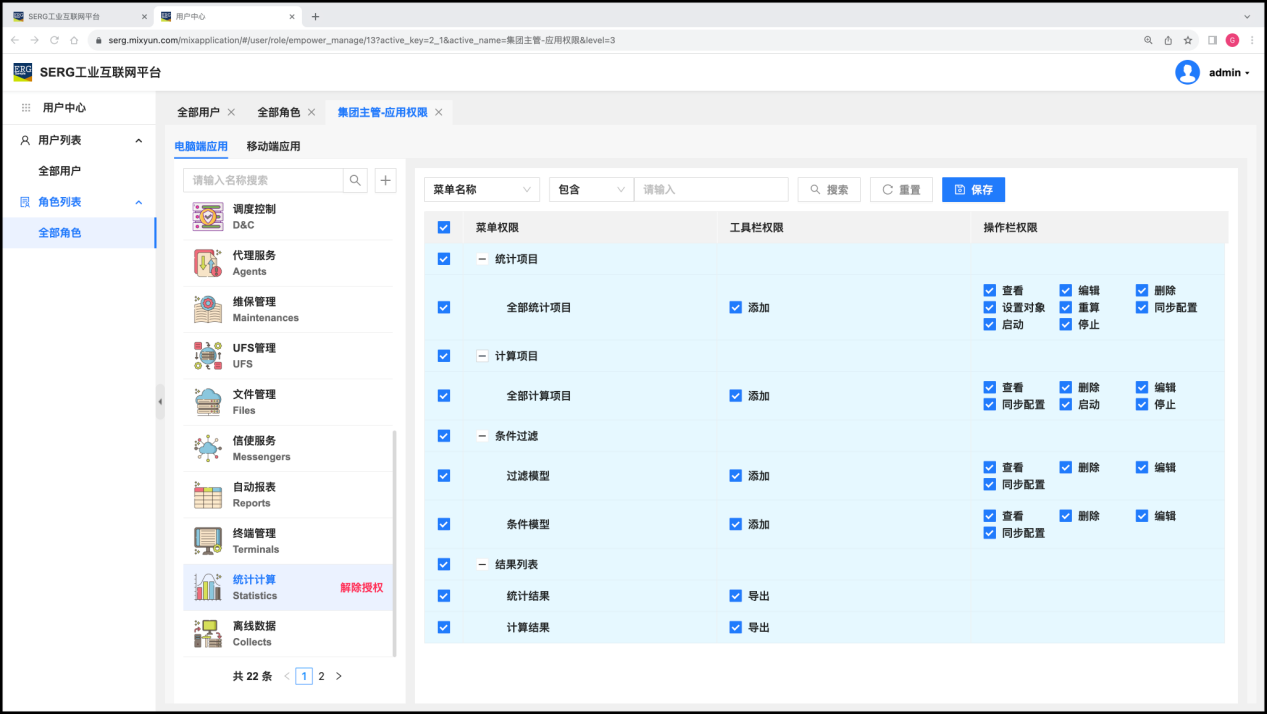The image size is (1267, 714).
Task: Uncheck 导出 for 统计结果 row
Action: coord(736,596)
